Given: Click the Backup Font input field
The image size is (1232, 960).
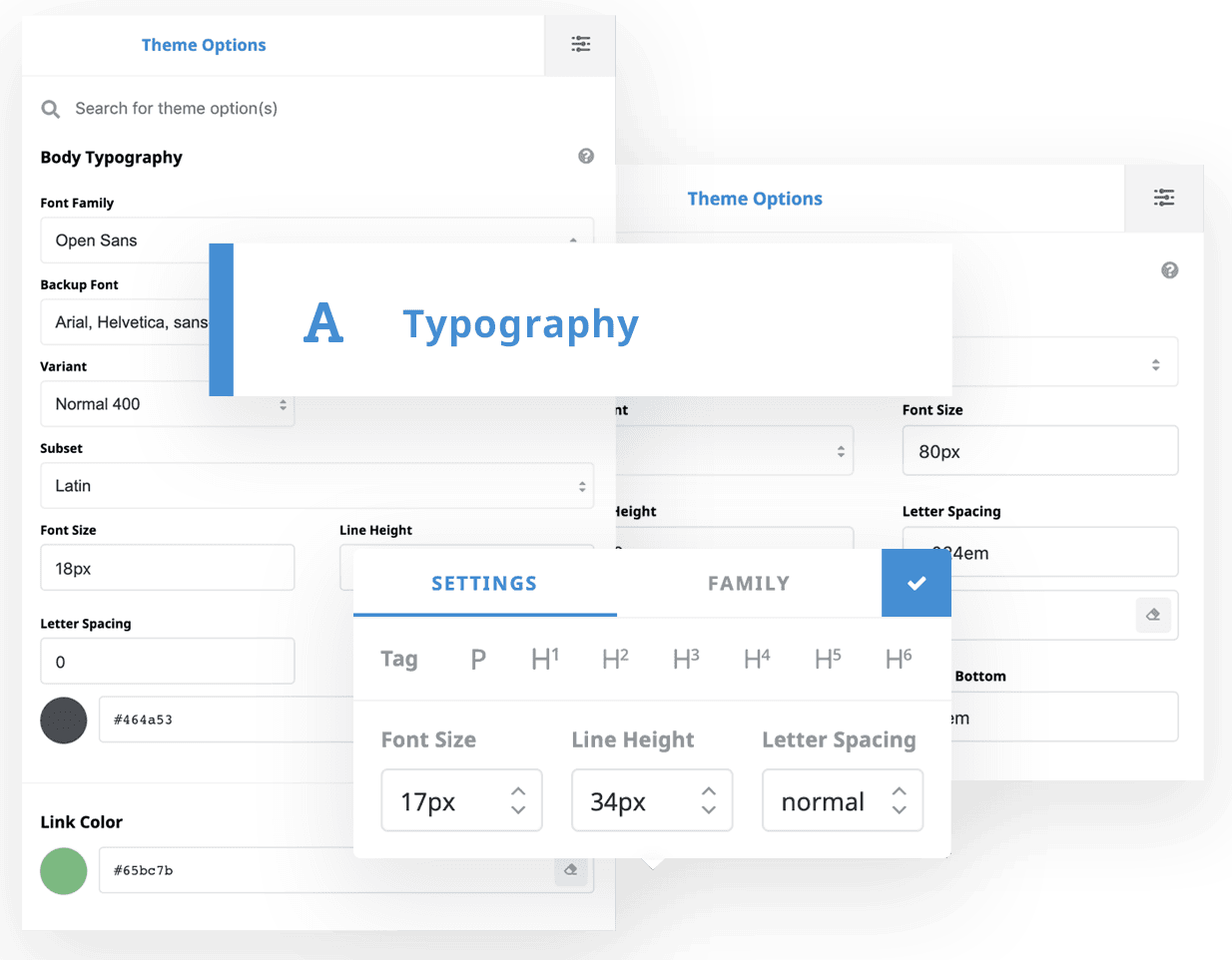Looking at the screenshot, I should (x=125, y=322).
